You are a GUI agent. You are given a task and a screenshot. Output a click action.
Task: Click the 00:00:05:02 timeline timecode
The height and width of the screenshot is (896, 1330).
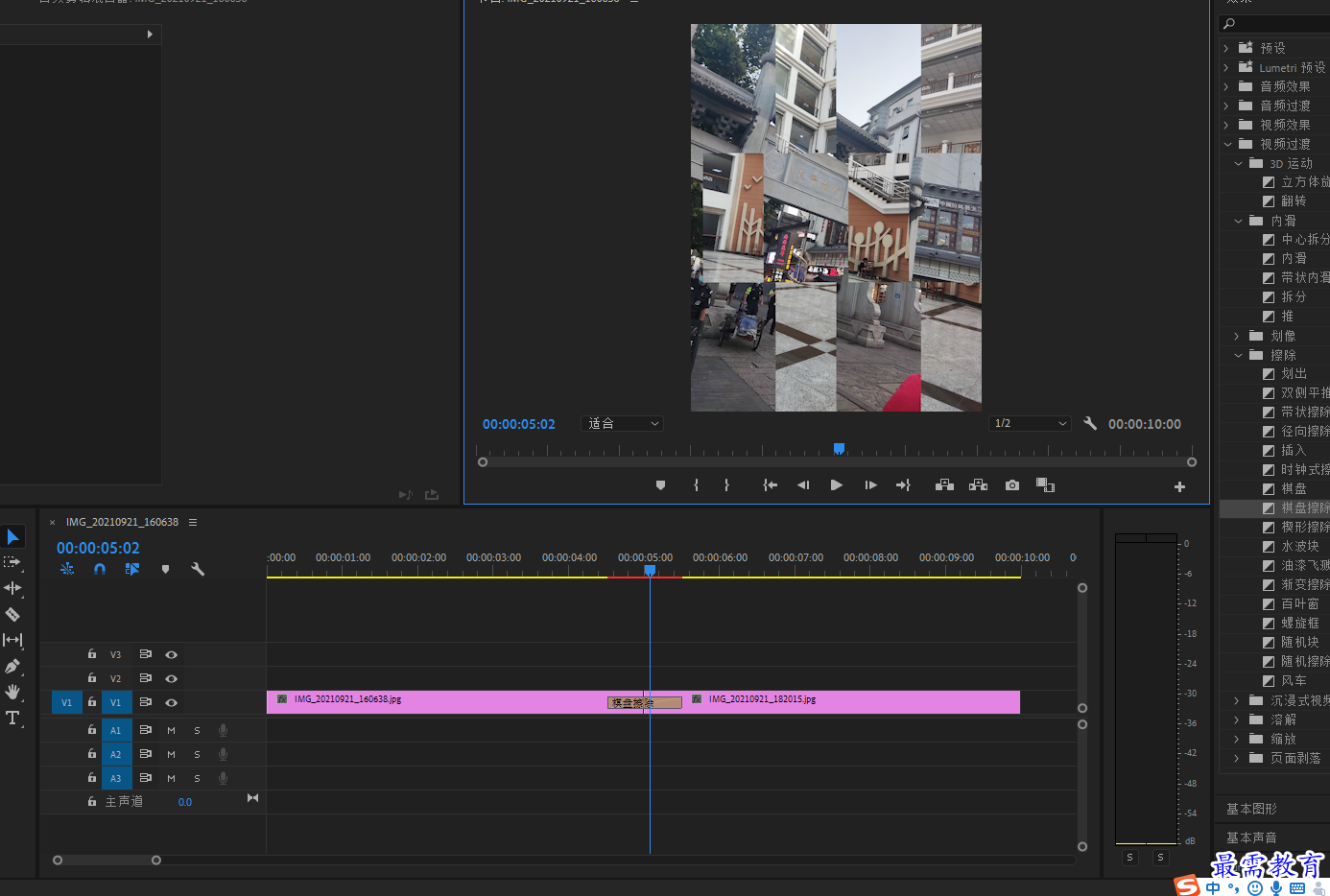point(98,548)
